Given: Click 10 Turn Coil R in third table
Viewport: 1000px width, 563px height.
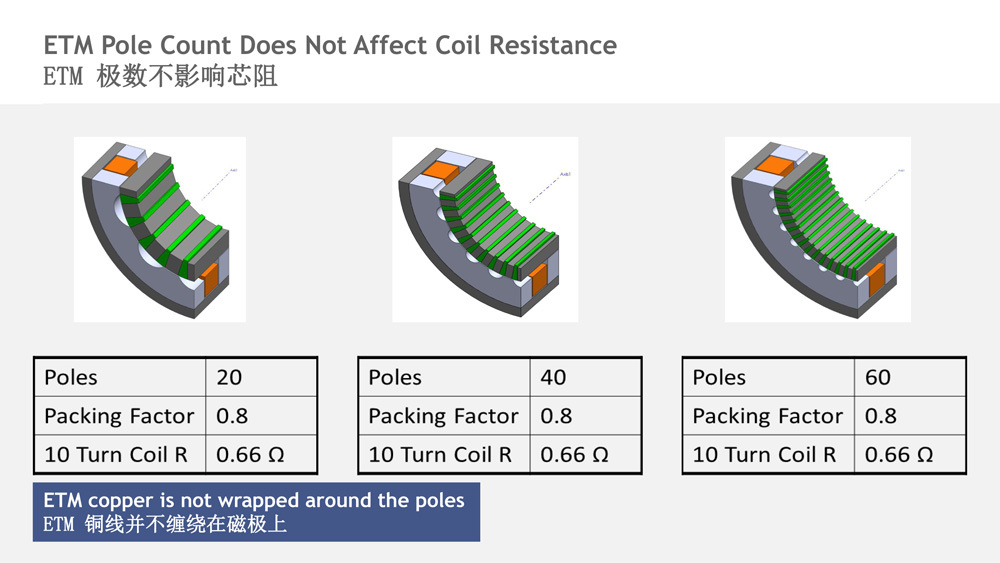Looking at the screenshot, I should point(764,455).
